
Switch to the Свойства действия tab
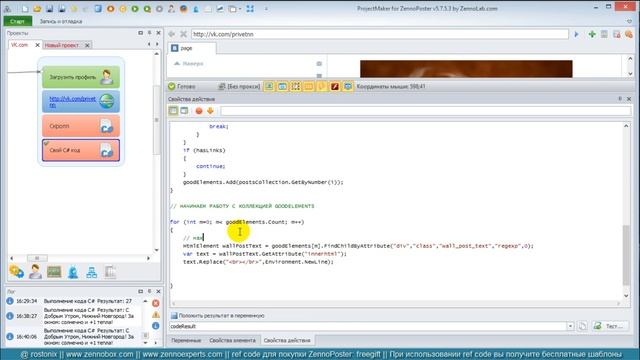[x=287, y=340]
